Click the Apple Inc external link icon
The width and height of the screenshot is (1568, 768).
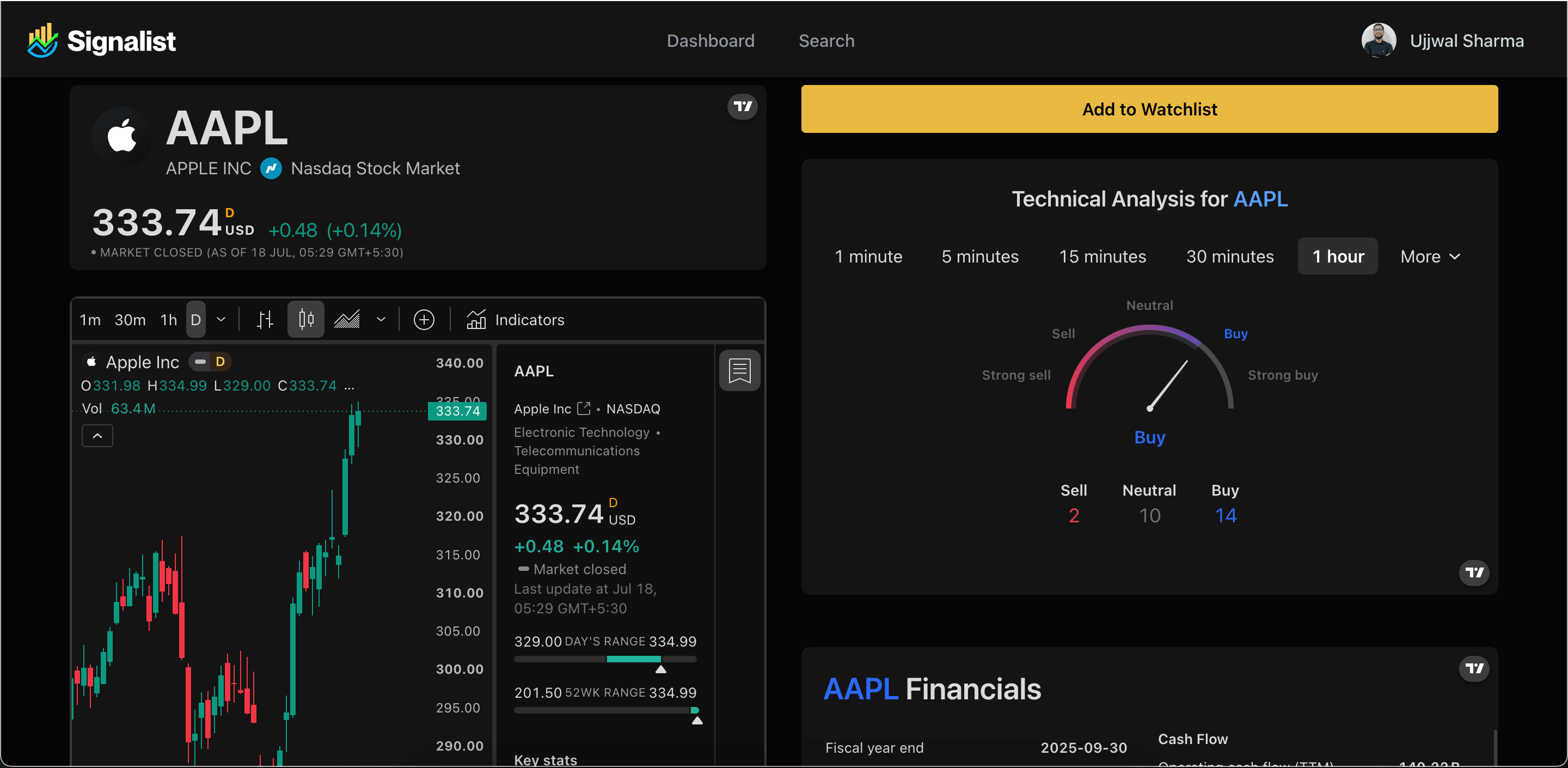point(583,408)
